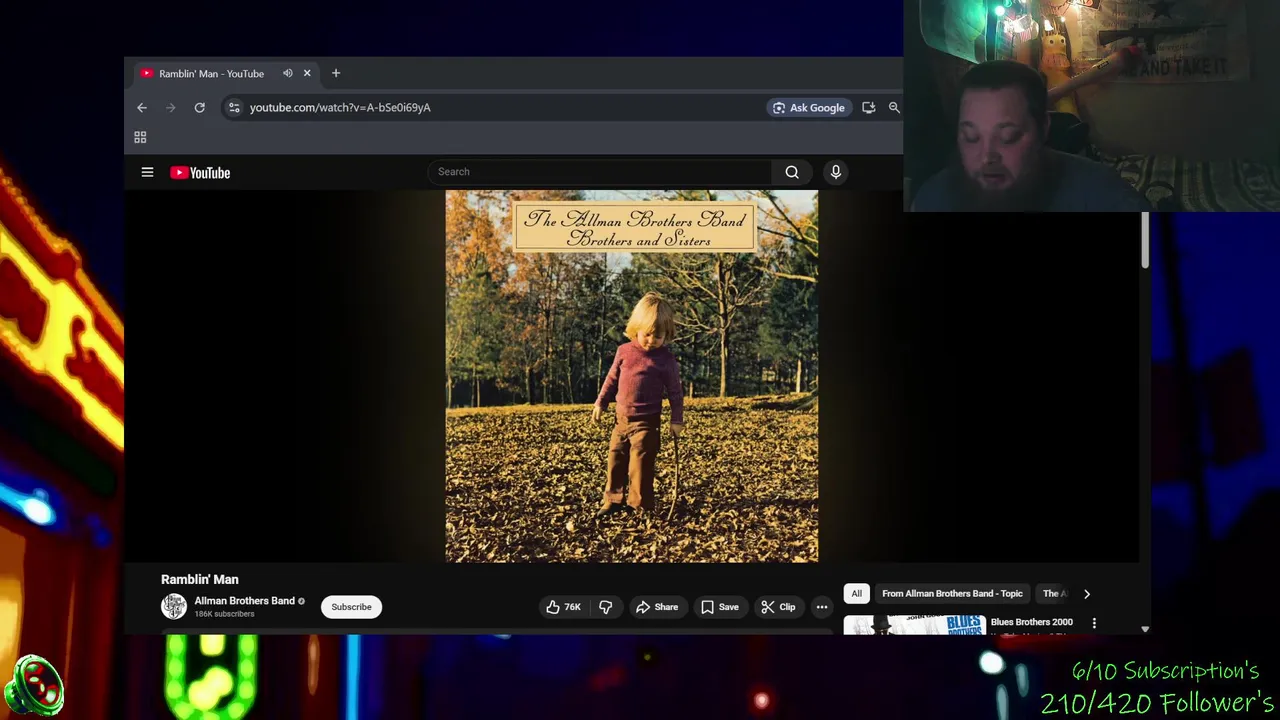Click the scrollbar down arrow
Viewport: 1280px width, 720px height.
(1145, 629)
